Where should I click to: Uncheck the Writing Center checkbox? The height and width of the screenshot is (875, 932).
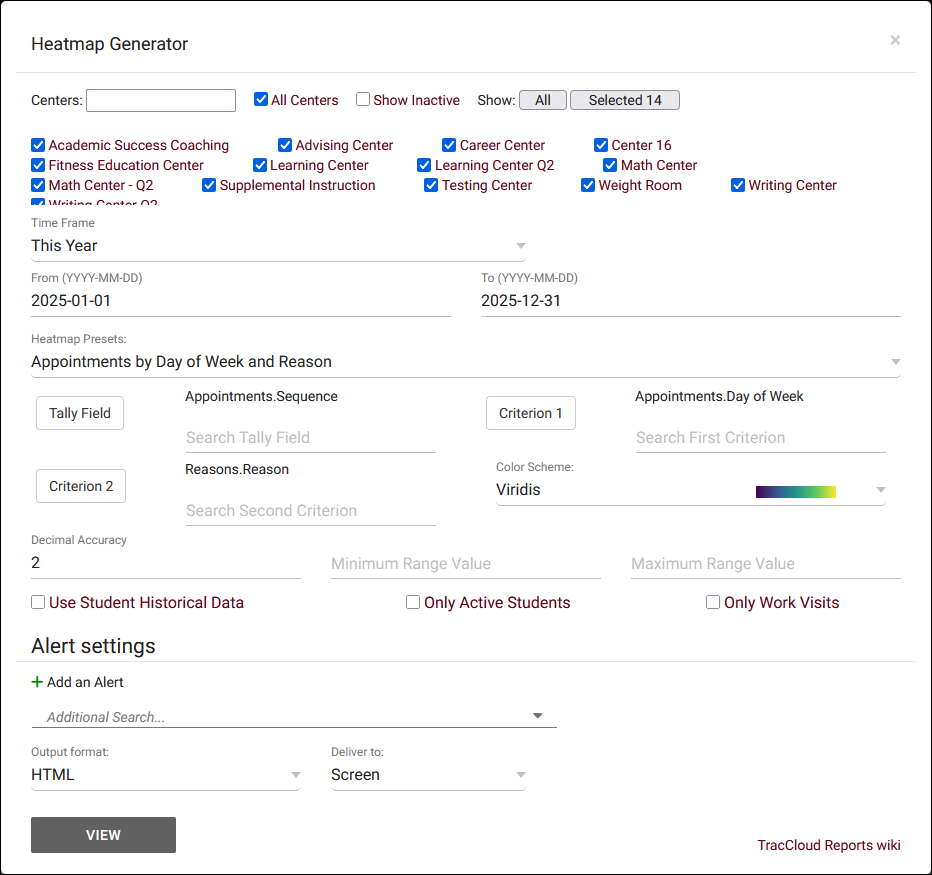click(738, 185)
